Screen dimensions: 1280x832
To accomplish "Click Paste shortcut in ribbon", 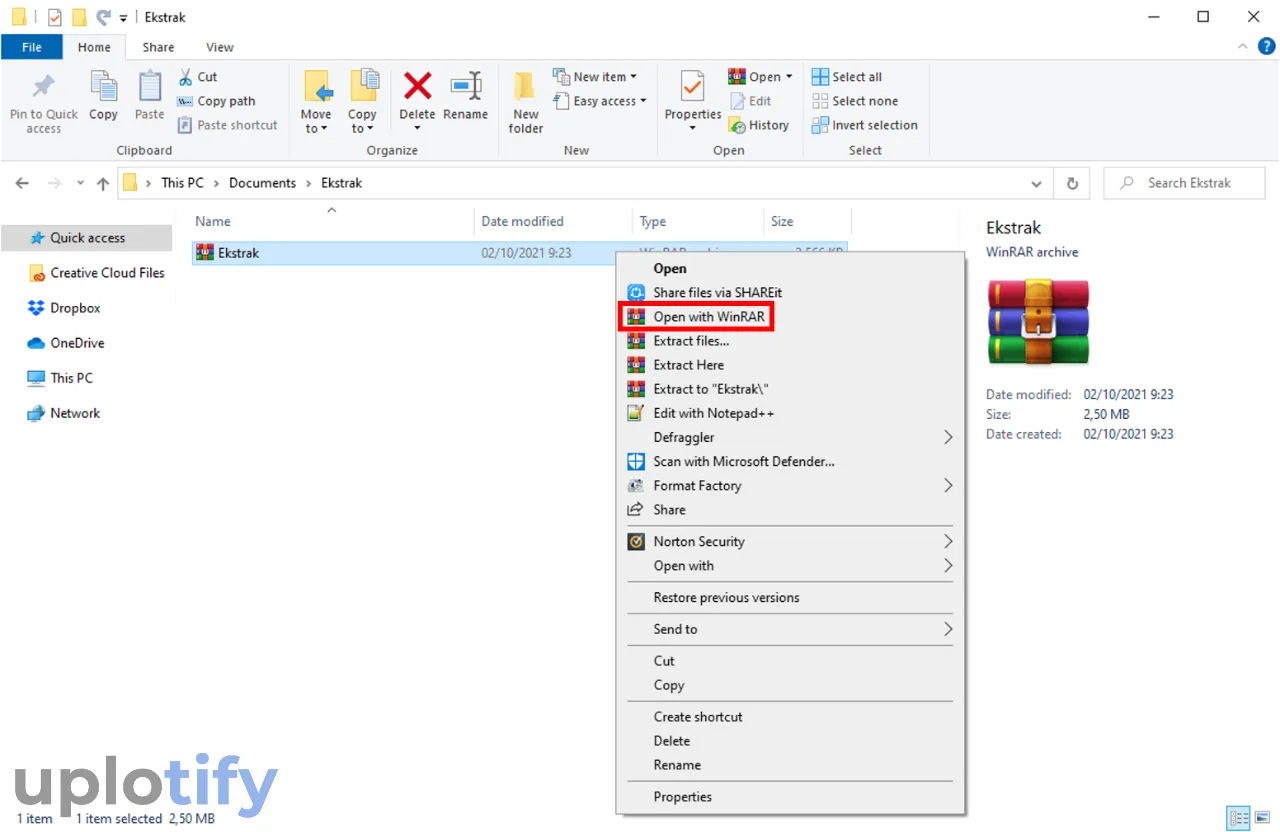I will [227, 125].
